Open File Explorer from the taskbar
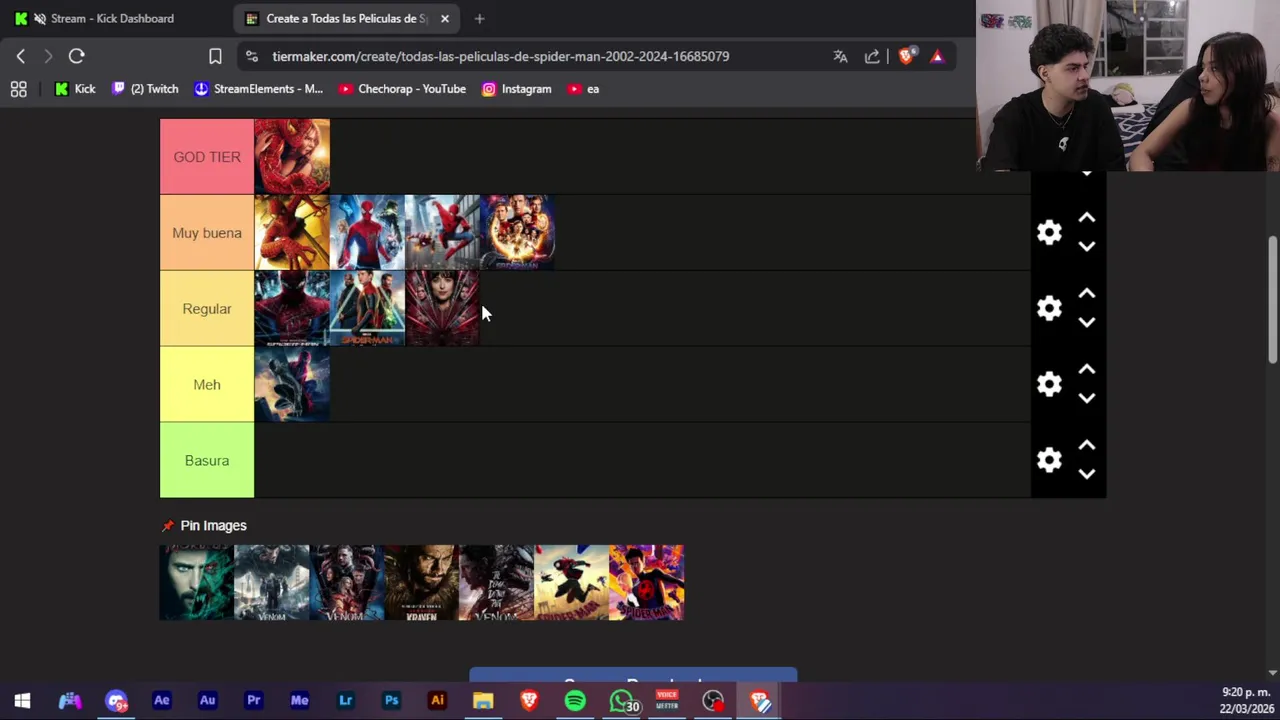This screenshot has height=720, width=1280. point(483,701)
